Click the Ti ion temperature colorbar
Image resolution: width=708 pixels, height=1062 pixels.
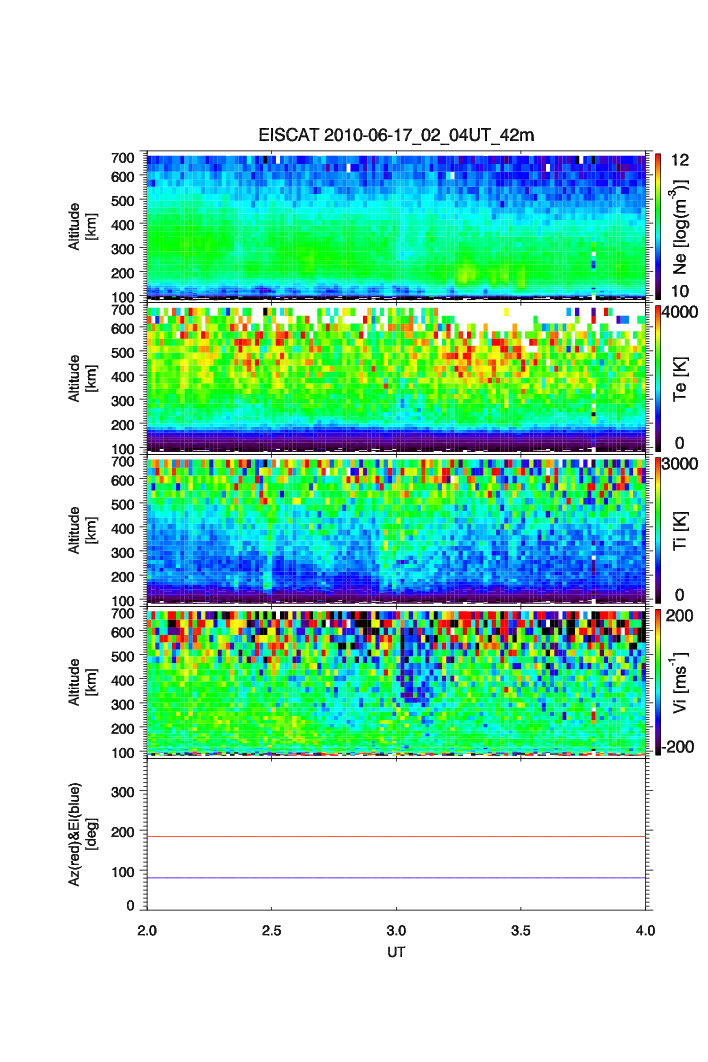coord(656,529)
